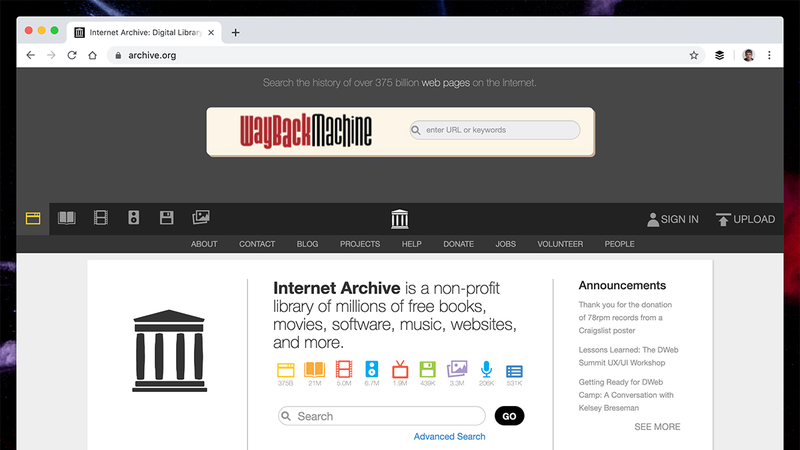Open the 78rpm records donation announcement

pos(625,317)
